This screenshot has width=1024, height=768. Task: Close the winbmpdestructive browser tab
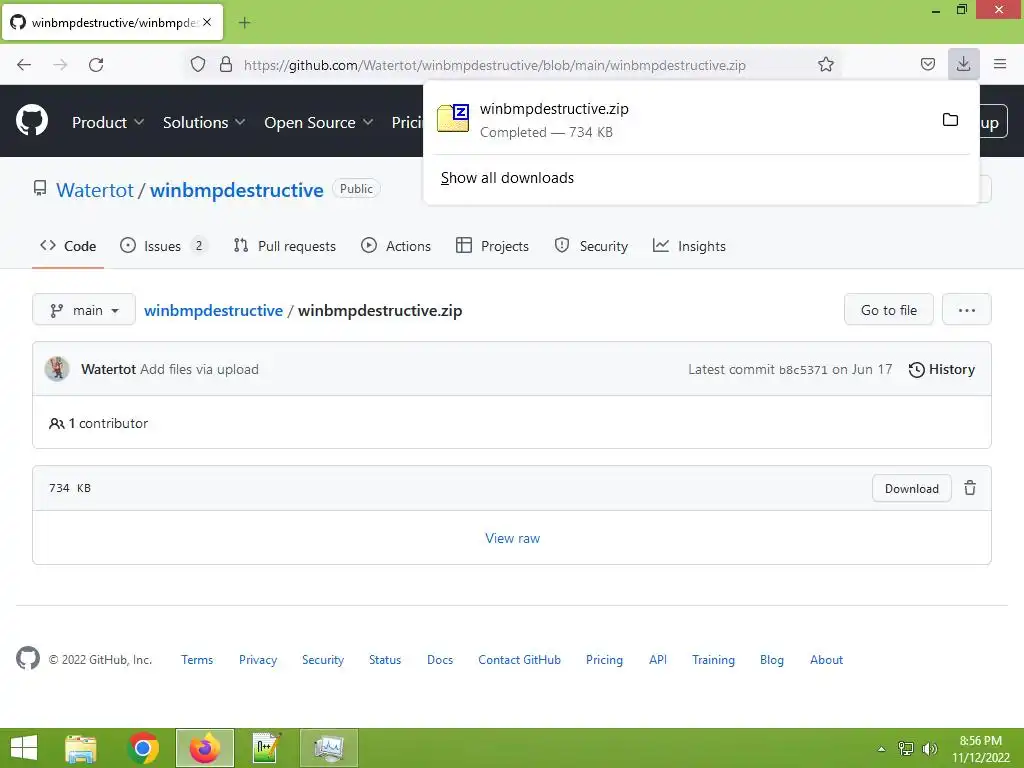tap(207, 22)
